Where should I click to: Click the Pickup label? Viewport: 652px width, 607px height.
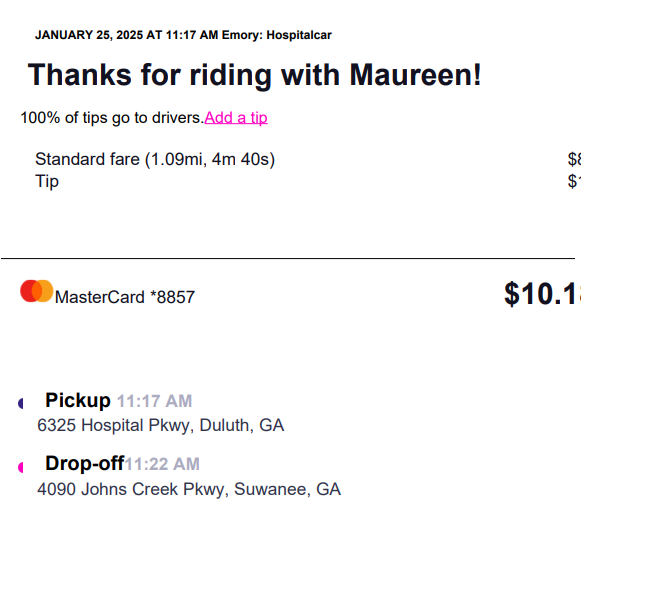point(78,401)
